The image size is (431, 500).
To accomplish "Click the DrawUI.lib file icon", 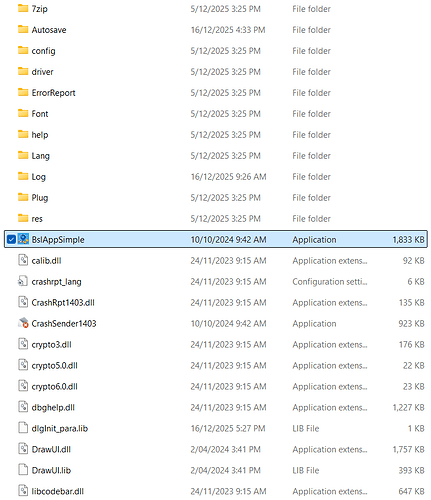I will [x=23, y=470].
